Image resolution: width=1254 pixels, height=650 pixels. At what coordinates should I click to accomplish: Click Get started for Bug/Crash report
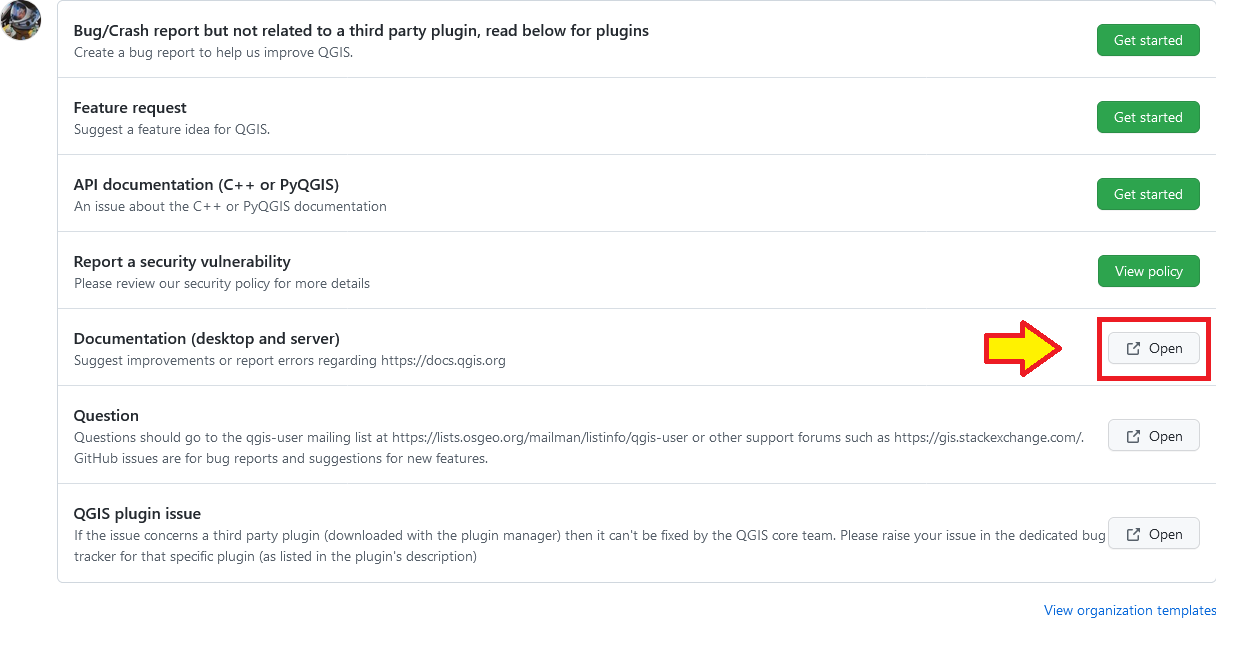pyautogui.click(x=1148, y=40)
